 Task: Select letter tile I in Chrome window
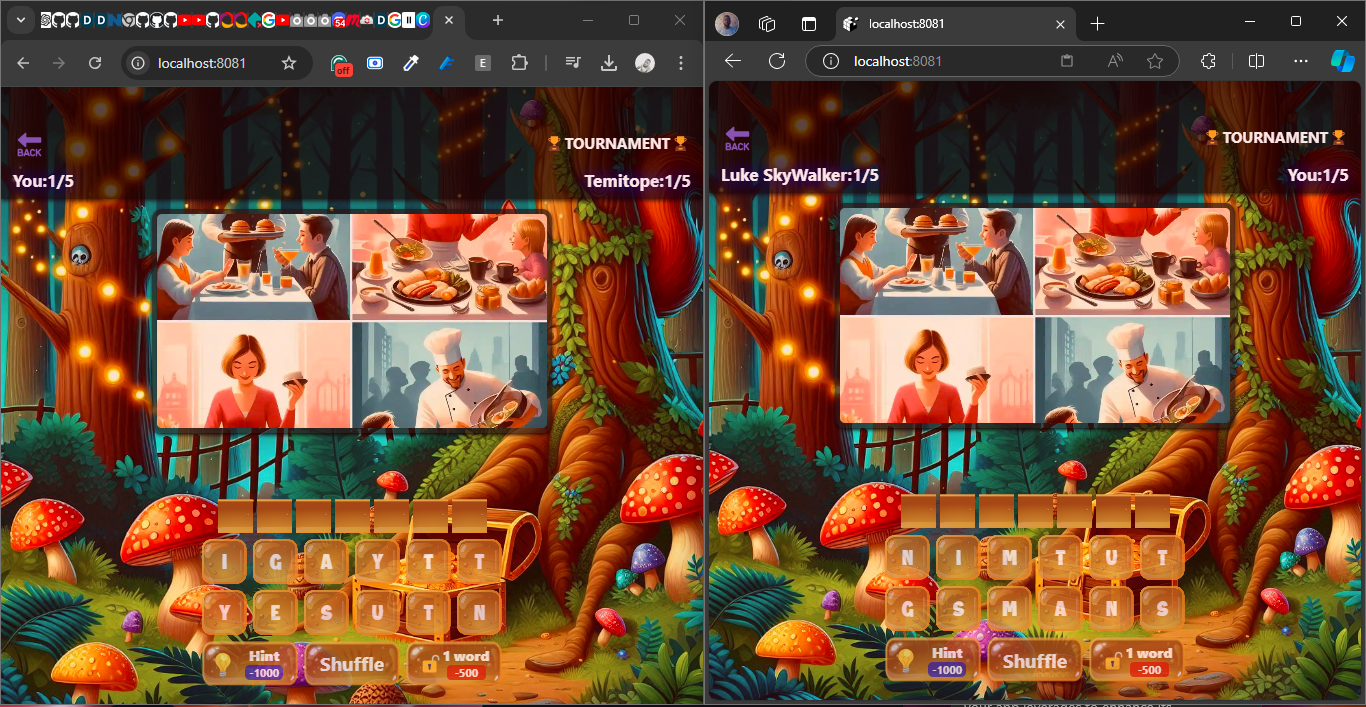click(x=225, y=562)
